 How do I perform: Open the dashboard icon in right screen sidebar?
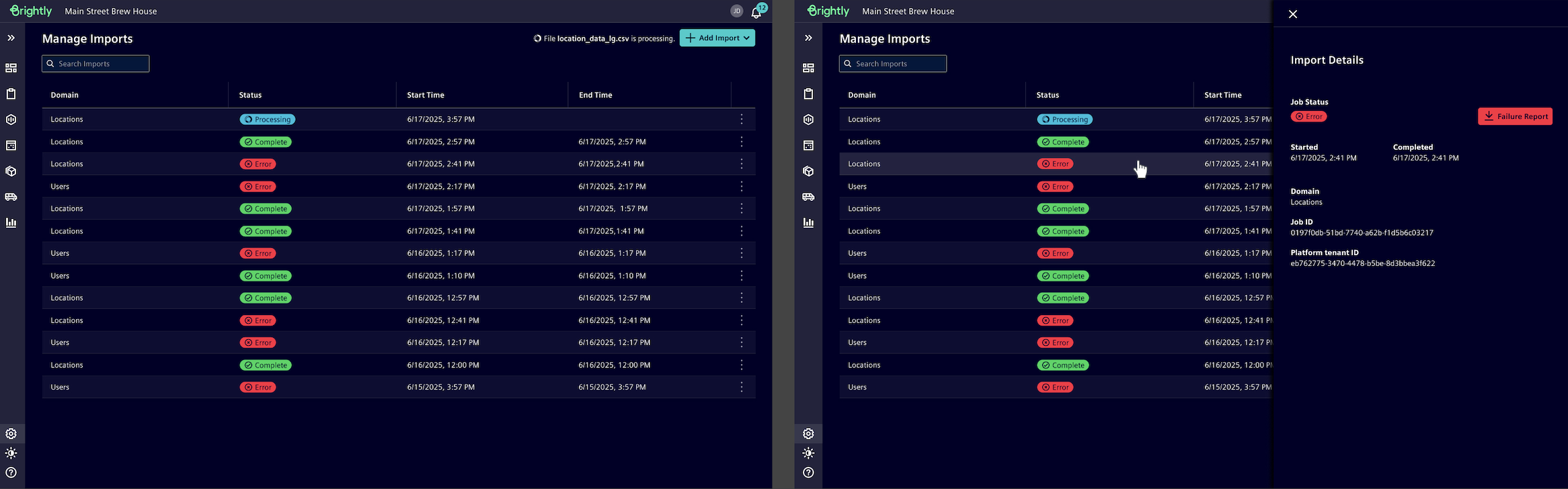(x=808, y=68)
